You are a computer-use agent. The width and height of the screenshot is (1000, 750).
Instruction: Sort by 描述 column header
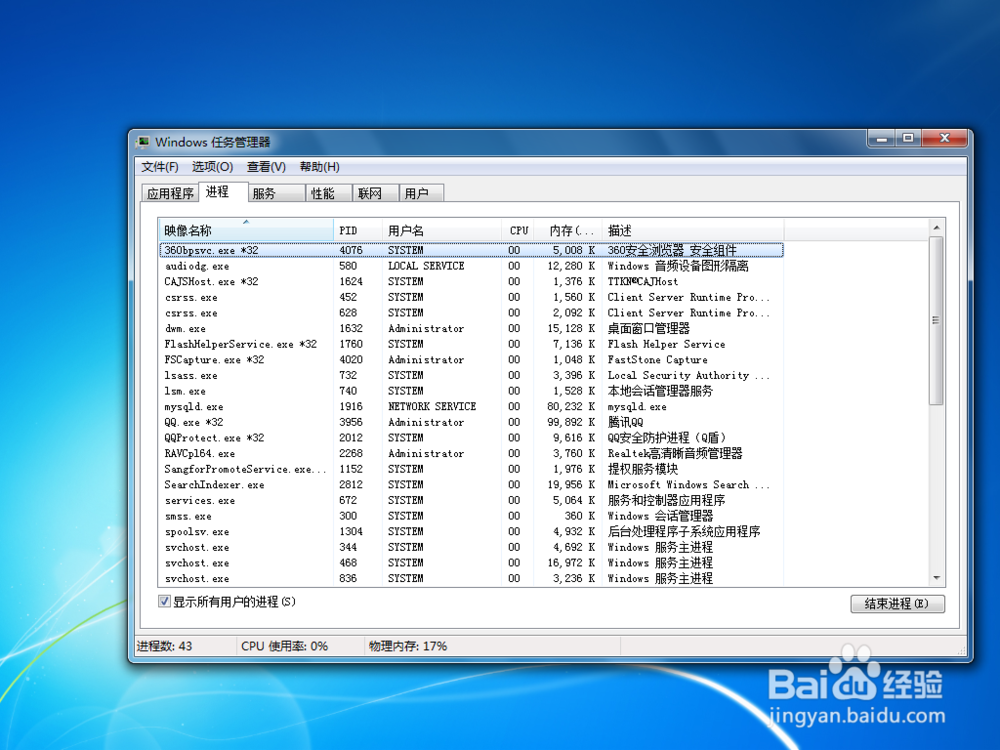(x=693, y=230)
